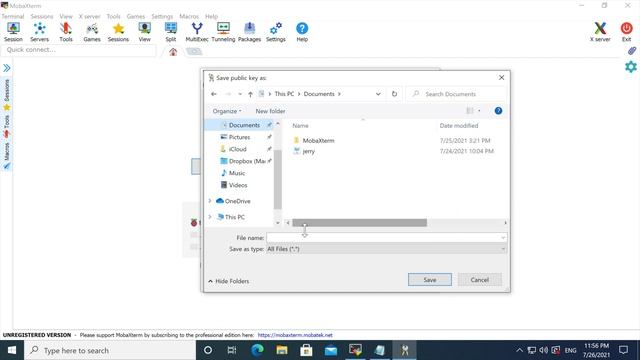This screenshot has width=640, height=360.
Task: Change view layout icon in dialog
Action: pos(470,111)
